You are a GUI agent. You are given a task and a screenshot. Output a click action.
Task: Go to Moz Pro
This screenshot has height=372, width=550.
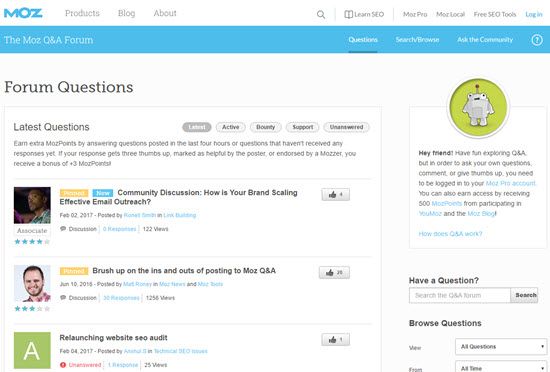point(415,14)
